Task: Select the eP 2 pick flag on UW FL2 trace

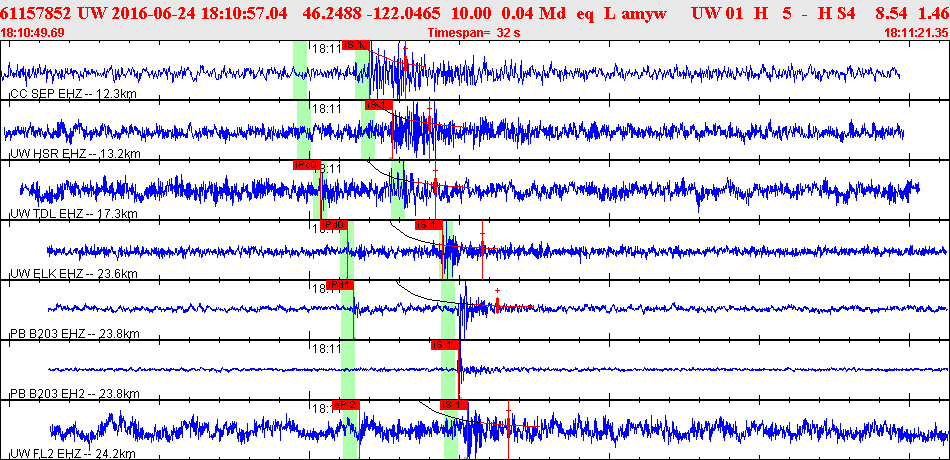Action: (x=347, y=405)
